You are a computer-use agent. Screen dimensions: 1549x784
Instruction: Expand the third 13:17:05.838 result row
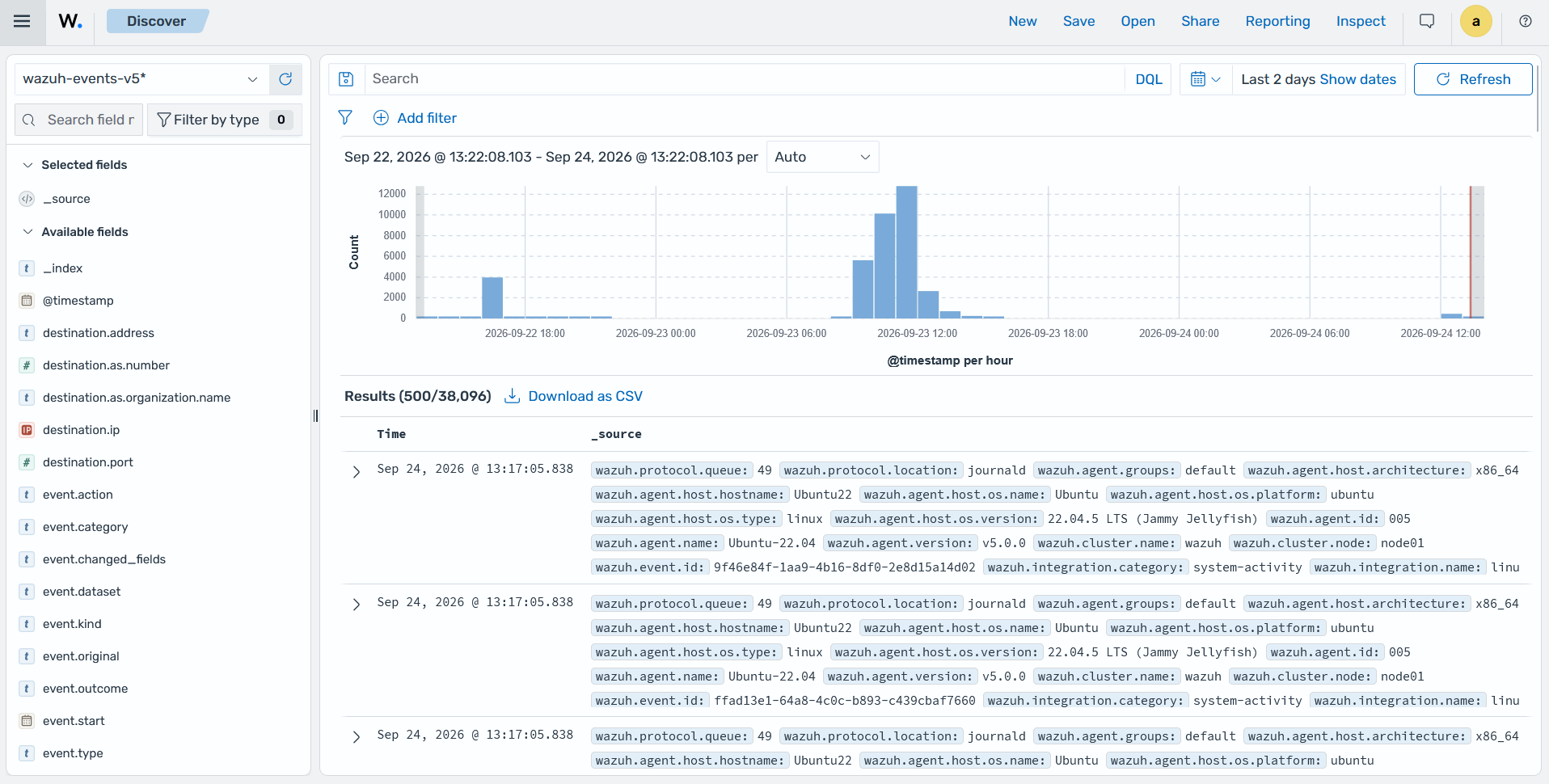point(357,737)
